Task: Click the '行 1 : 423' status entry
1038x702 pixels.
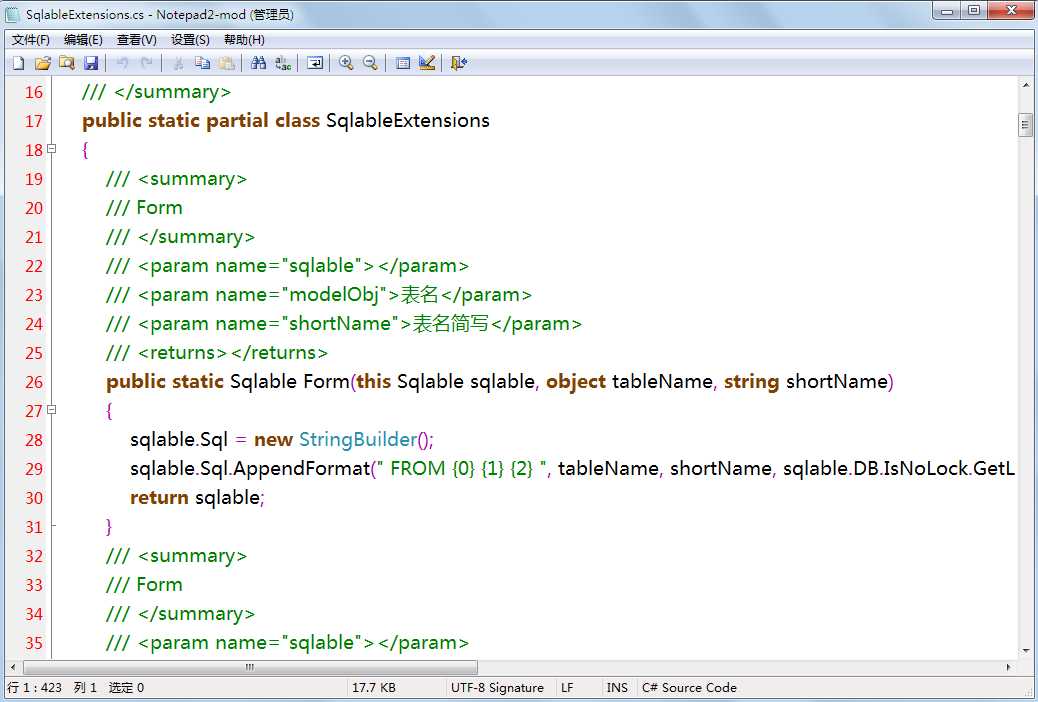Action: (x=34, y=687)
